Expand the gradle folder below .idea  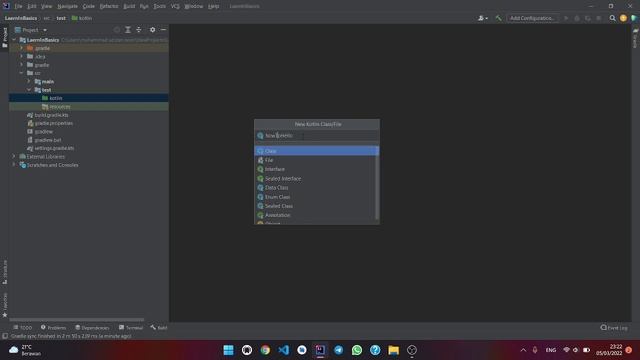pos(22,65)
